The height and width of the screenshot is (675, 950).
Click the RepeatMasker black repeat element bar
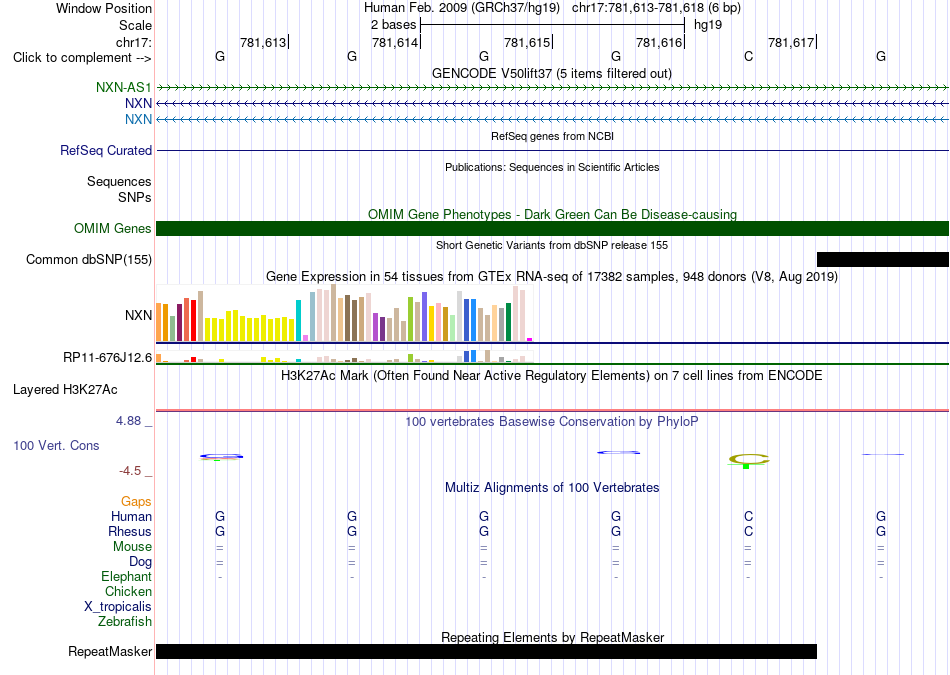click(x=487, y=651)
